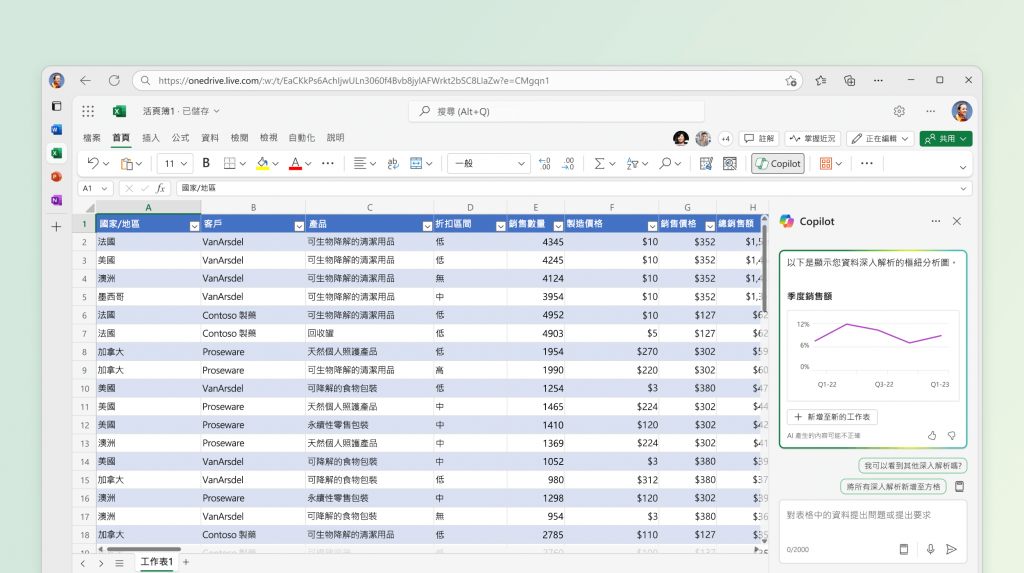
Task: Close the Copilot pane
Action: pyautogui.click(x=957, y=221)
